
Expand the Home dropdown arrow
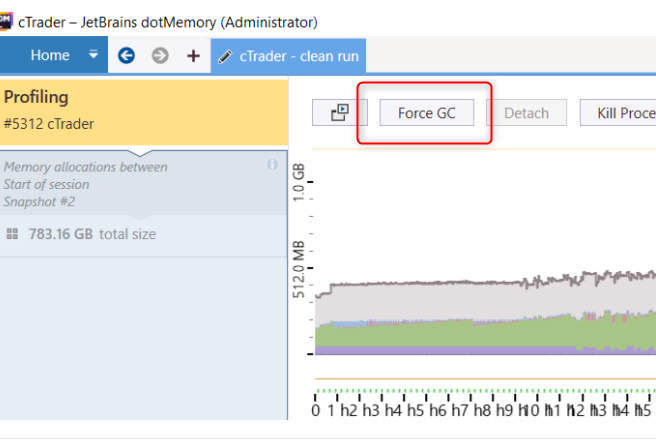[x=93, y=54]
